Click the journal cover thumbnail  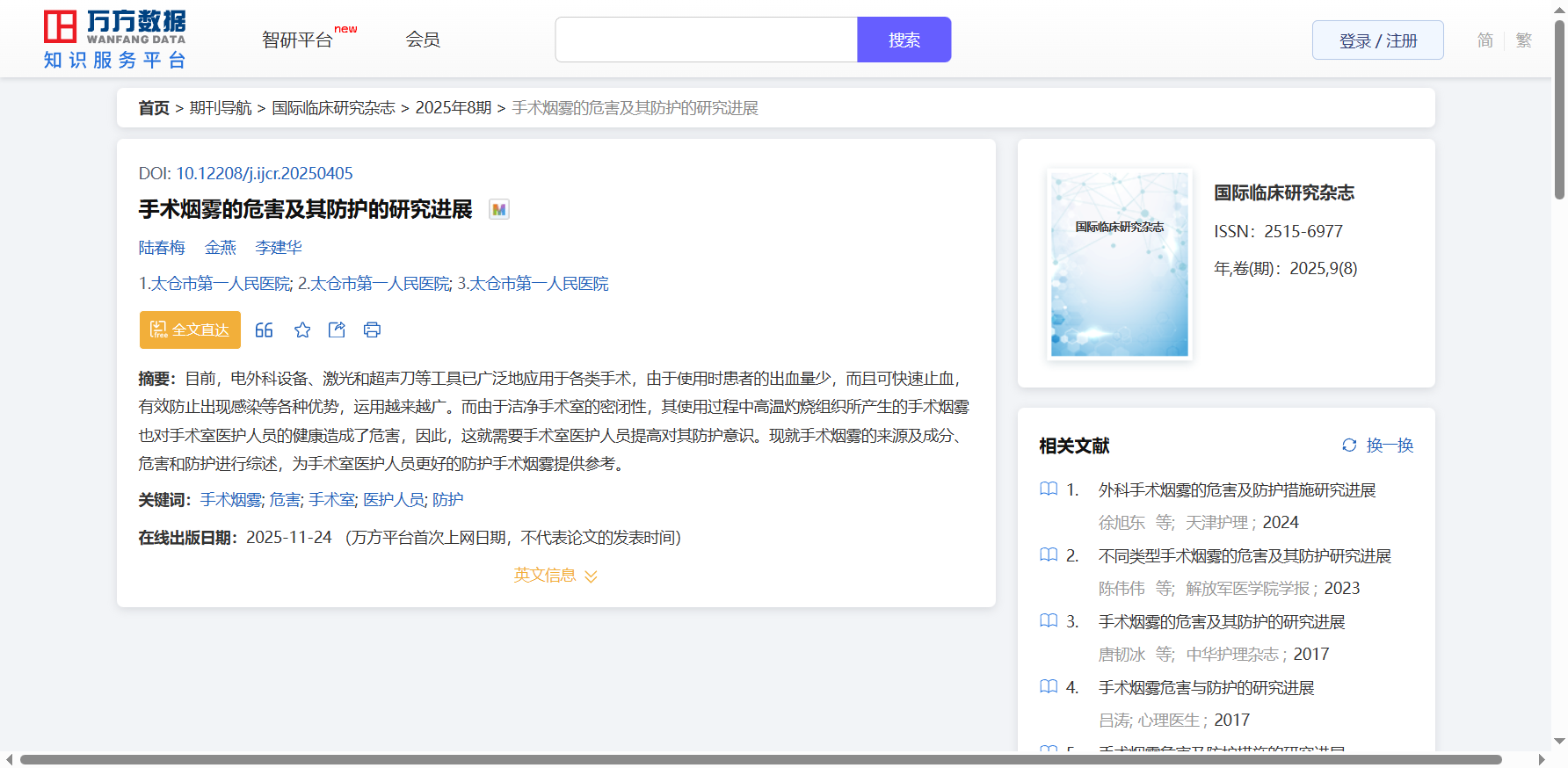(1119, 264)
